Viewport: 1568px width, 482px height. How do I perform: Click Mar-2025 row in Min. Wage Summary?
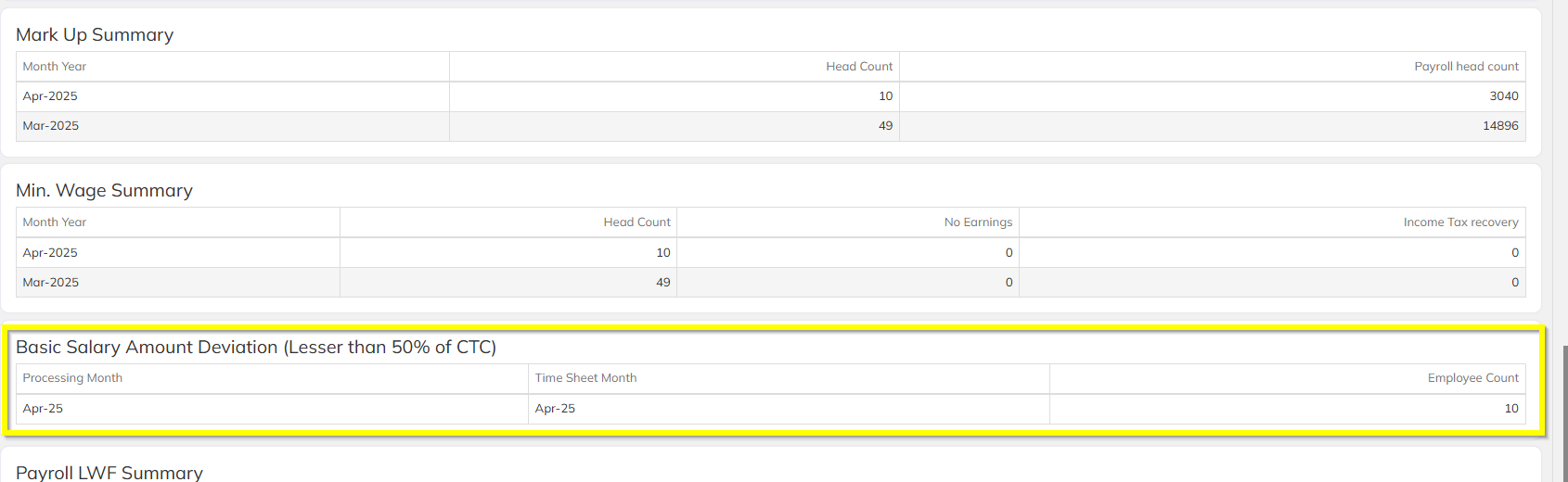point(51,283)
